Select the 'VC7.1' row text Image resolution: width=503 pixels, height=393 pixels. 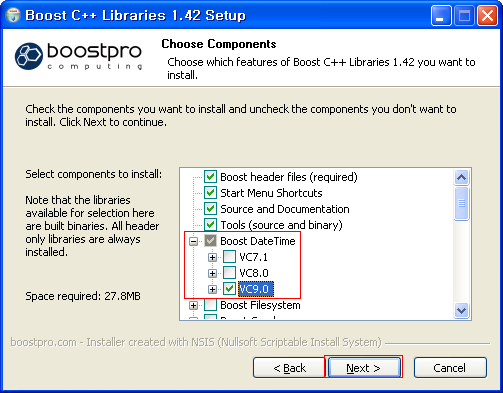point(254,257)
